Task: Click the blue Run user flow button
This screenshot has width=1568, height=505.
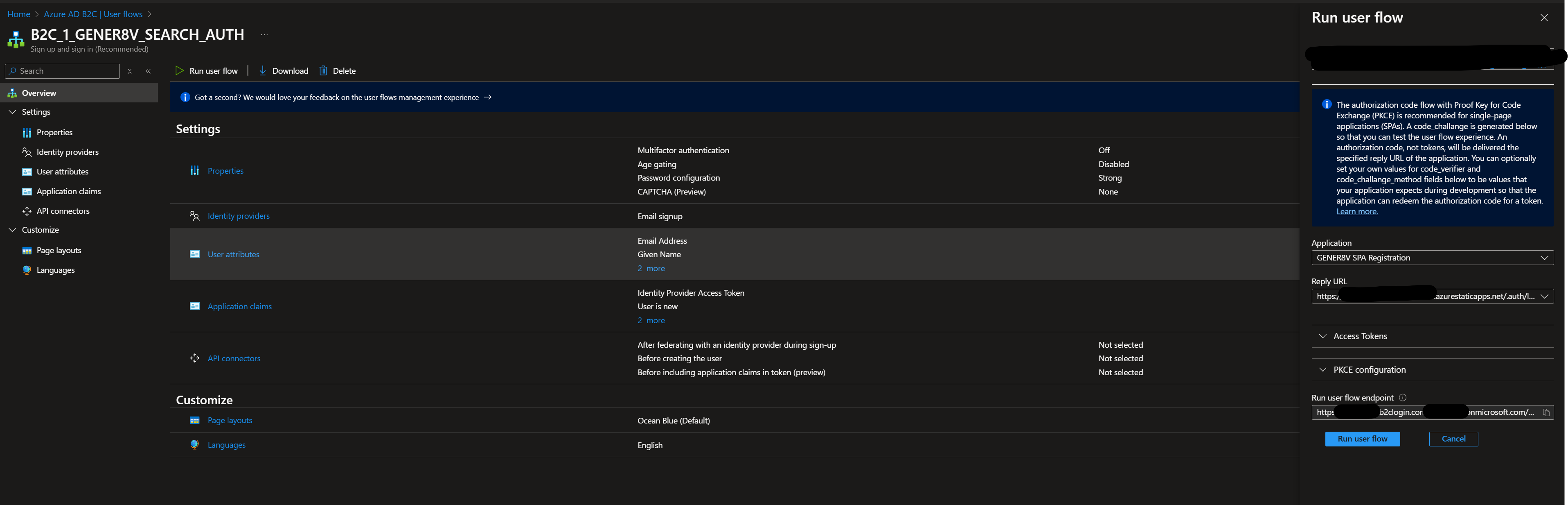Action: click(x=1362, y=439)
